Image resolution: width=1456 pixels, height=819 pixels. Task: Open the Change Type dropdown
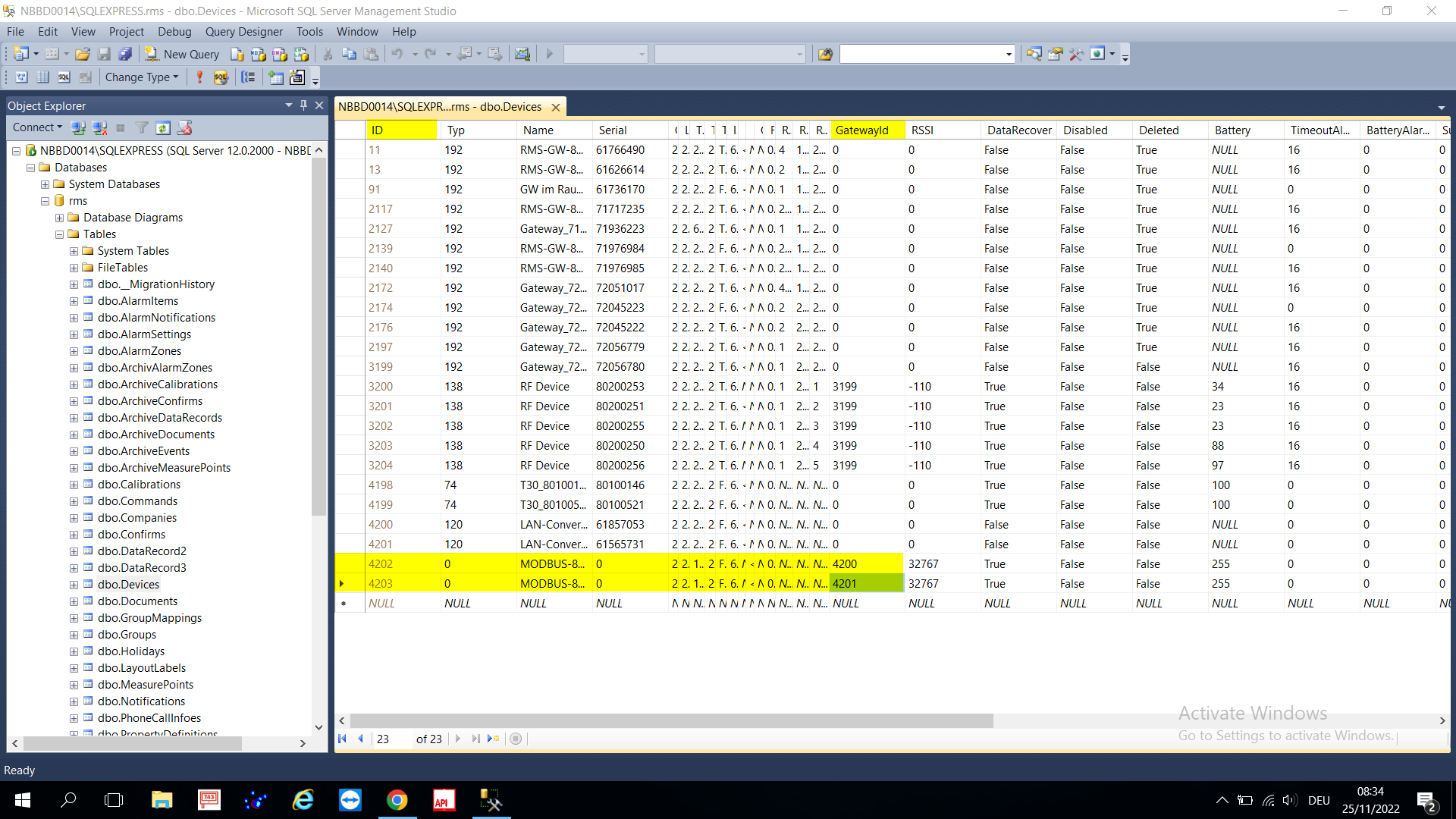coord(142,77)
